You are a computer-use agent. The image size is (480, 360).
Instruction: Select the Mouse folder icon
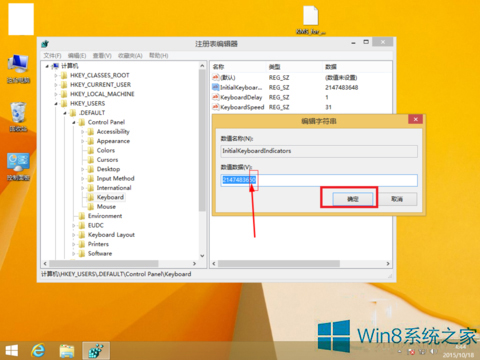point(91,206)
